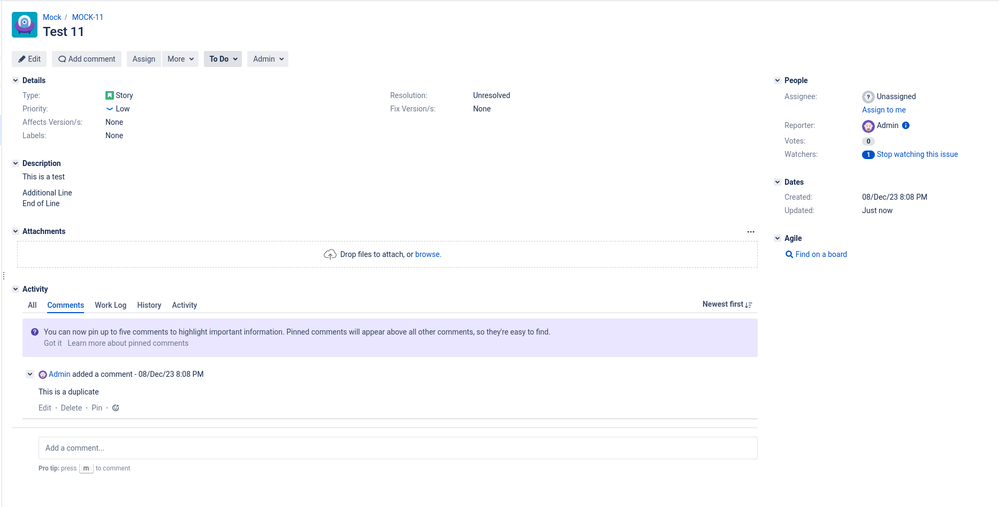Click the Affects Version/s value None
The image size is (999, 507).
click(115, 122)
